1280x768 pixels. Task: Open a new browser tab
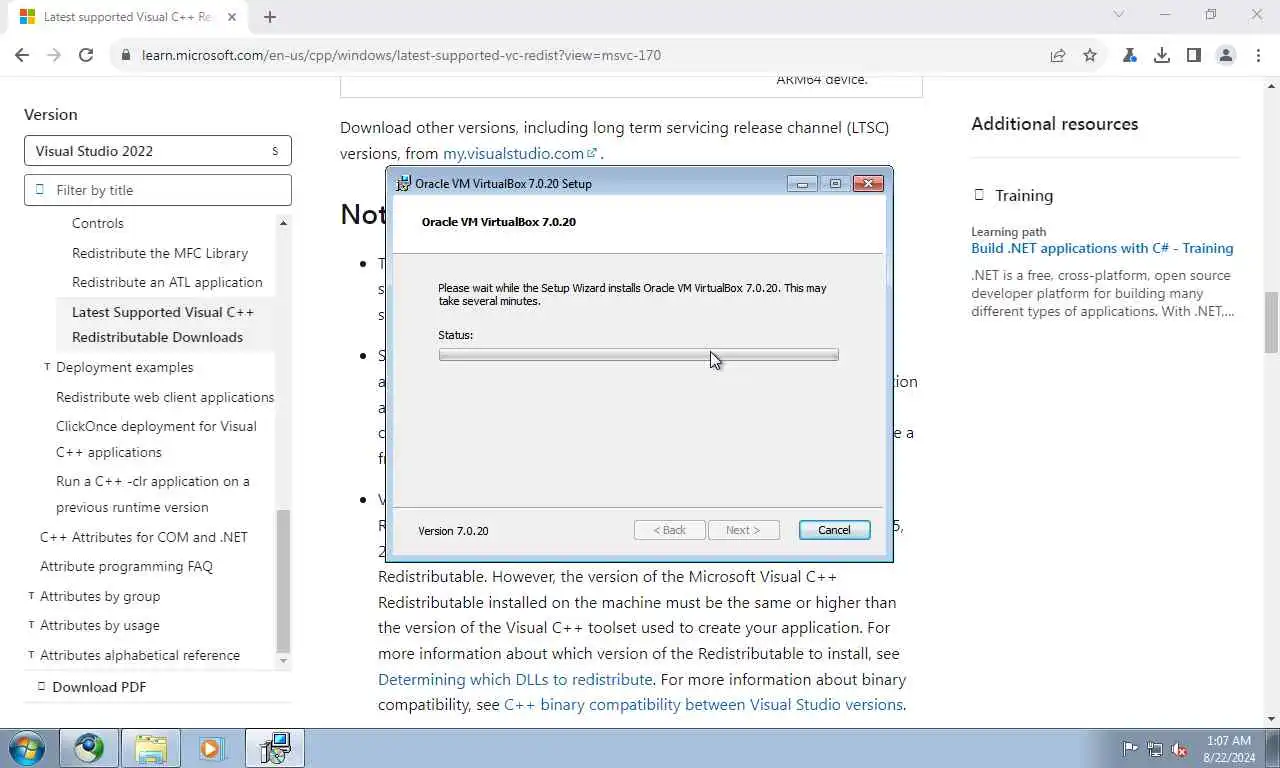pyautogui.click(x=269, y=16)
